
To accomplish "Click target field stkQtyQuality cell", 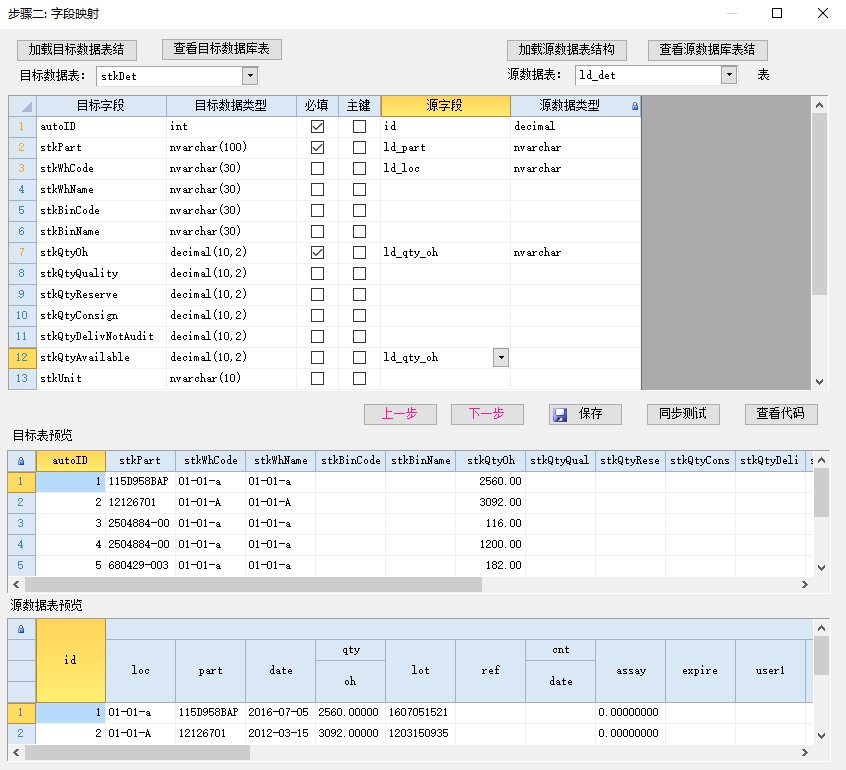I will tap(101, 274).
